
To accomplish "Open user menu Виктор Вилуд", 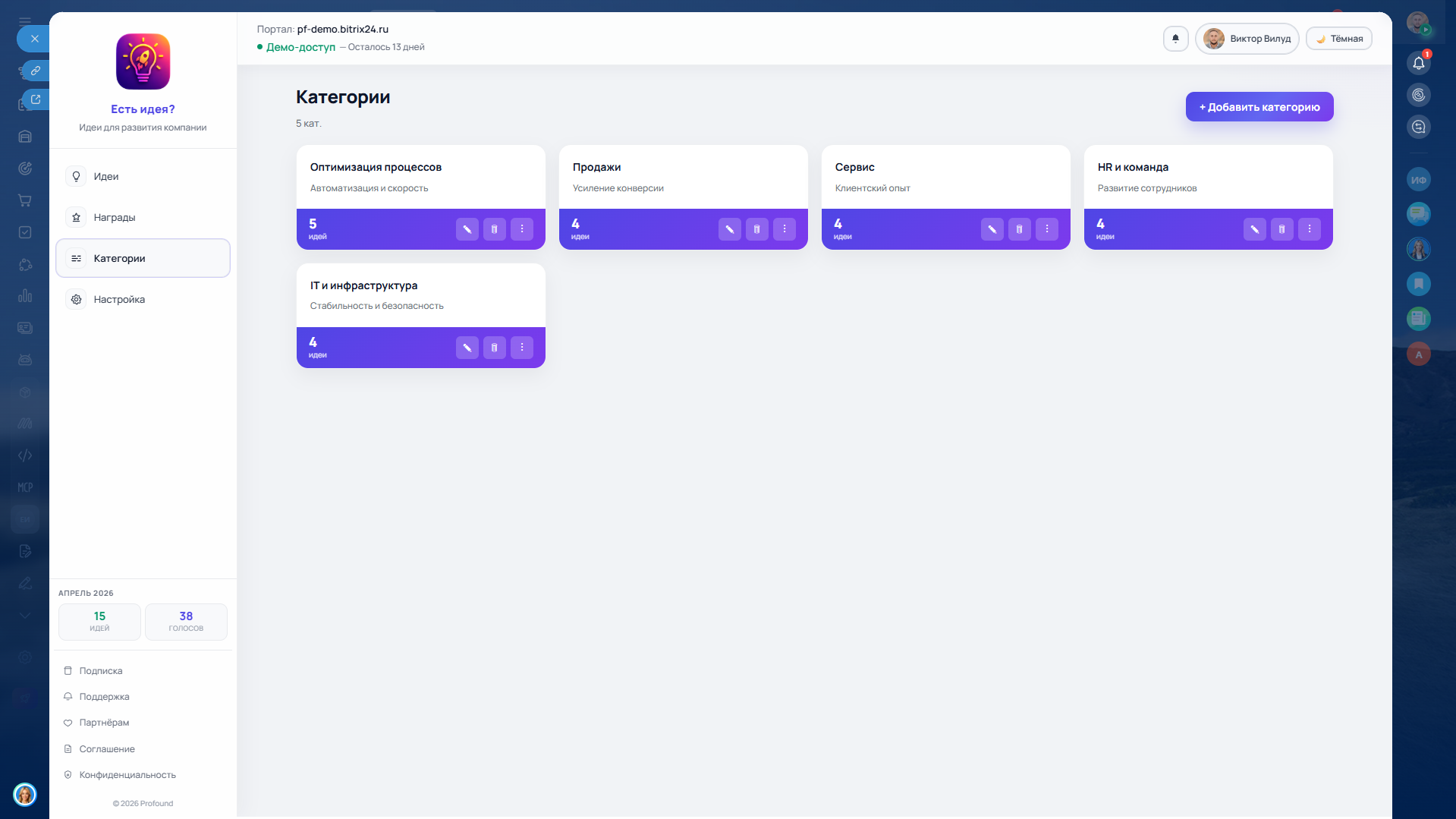I will 1247,39.
